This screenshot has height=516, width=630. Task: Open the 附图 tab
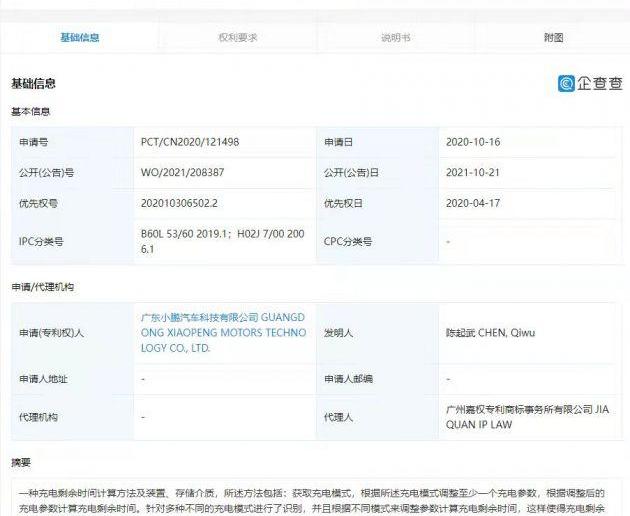[x=553, y=37]
